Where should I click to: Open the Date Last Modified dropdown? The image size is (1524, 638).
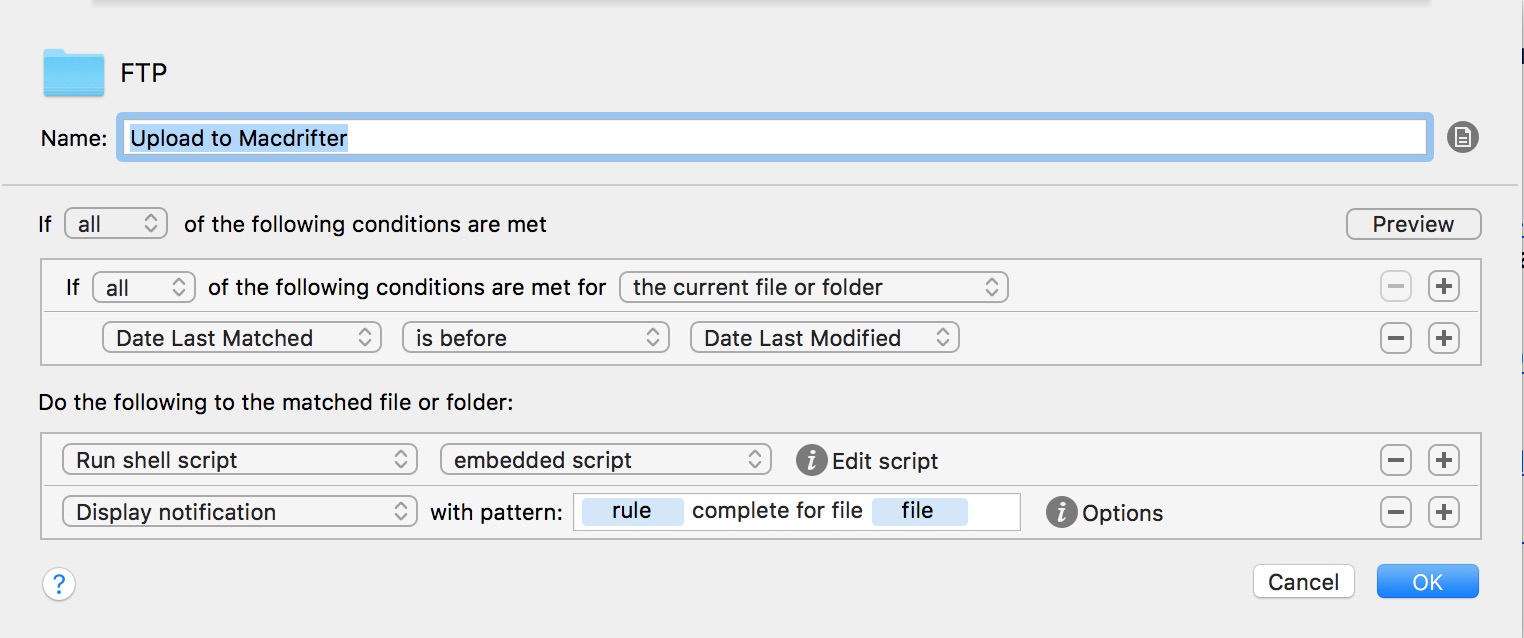(823, 337)
